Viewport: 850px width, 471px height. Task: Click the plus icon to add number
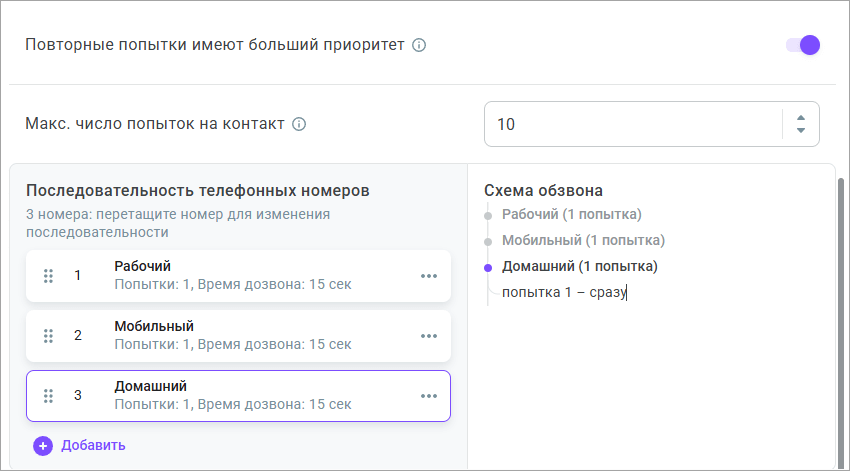click(43, 446)
